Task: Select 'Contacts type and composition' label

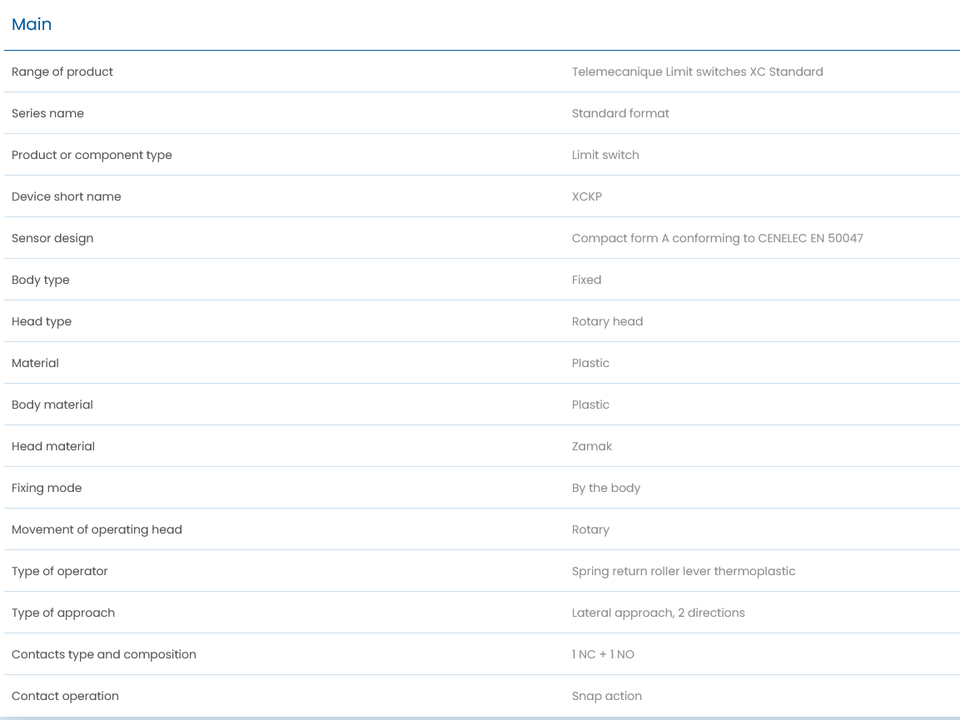Action: [x=104, y=654]
